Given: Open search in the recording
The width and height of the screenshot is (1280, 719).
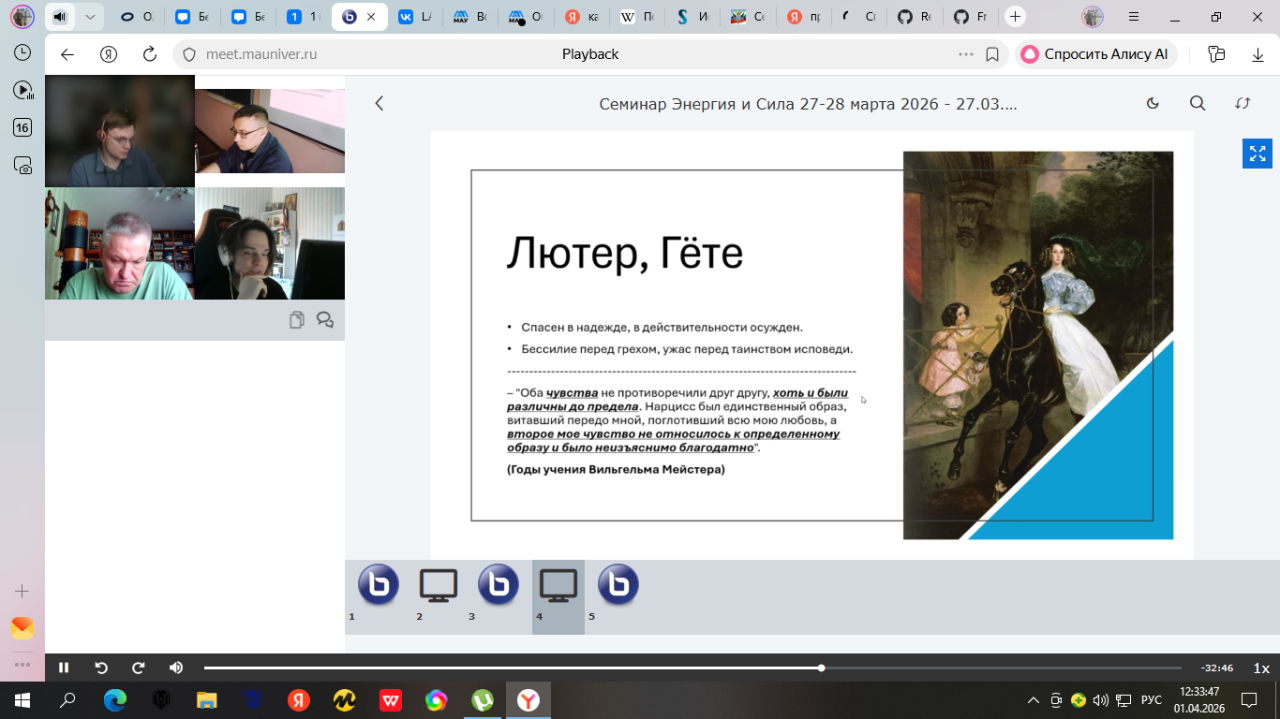Looking at the screenshot, I should pyautogui.click(x=1197, y=103).
